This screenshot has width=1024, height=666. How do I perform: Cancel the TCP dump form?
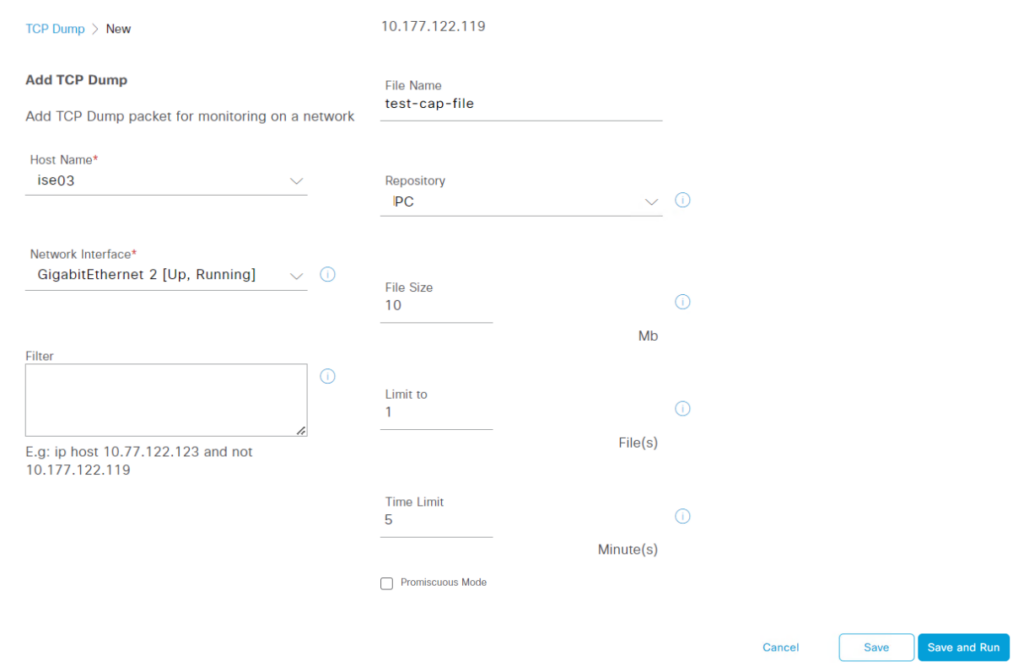[781, 647]
